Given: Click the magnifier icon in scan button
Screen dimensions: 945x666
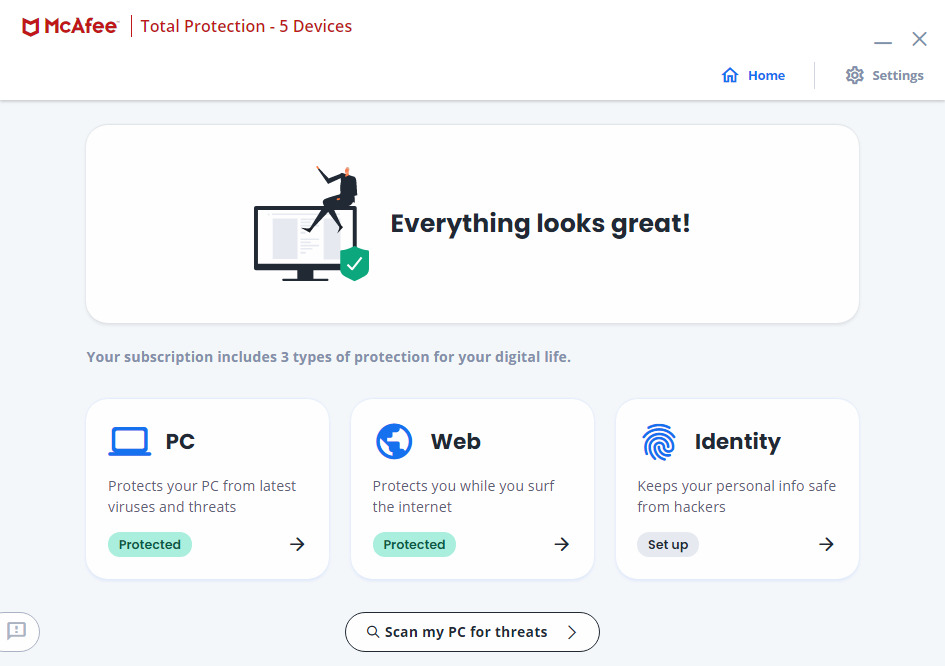Looking at the screenshot, I should pos(373,632).
